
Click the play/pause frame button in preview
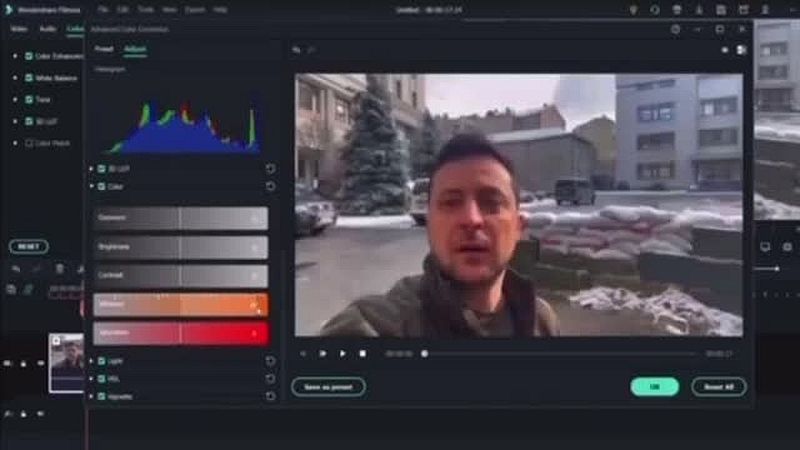tap(322, 354)
